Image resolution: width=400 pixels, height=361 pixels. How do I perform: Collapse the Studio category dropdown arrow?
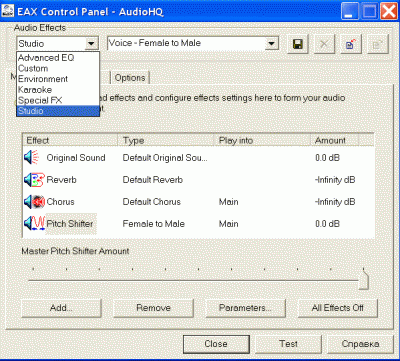tap(91, 43)
